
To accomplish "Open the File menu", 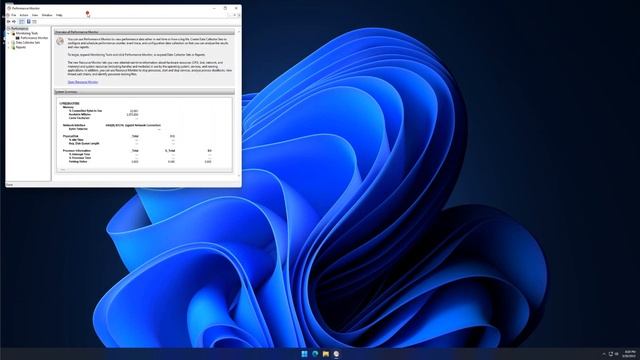I will 13,15.
